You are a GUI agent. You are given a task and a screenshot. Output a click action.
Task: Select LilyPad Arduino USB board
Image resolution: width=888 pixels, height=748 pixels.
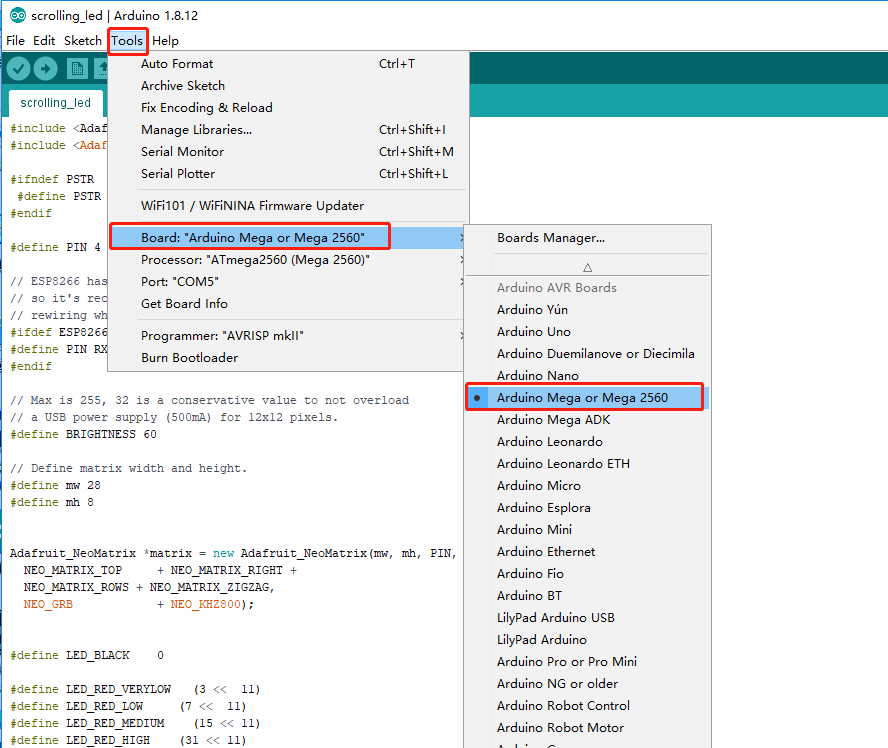click(x=587, y=618)
